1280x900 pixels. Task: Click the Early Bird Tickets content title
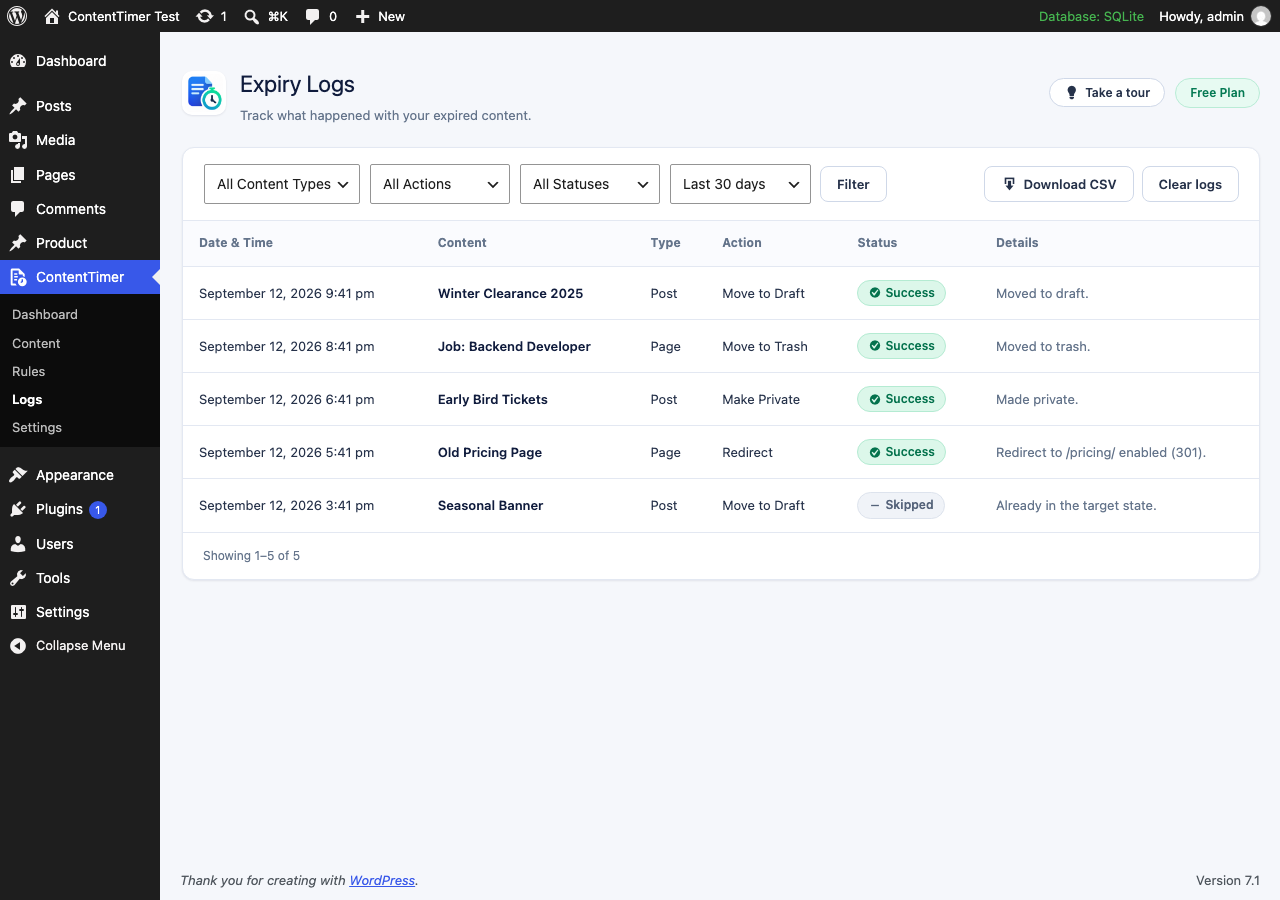(493, 399)
